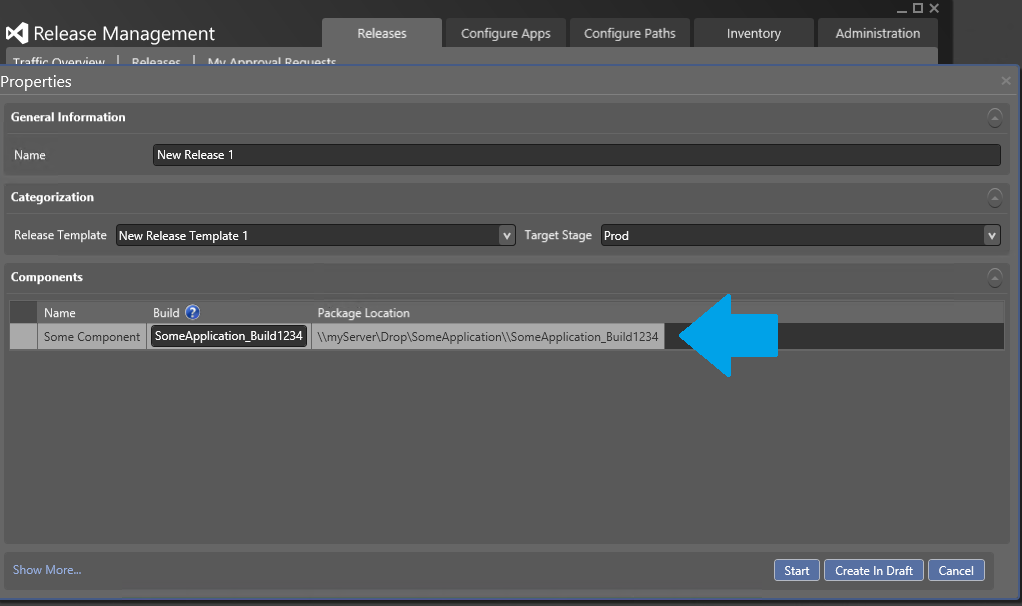Switch to the Configure Paths tab

tap(629, 33)
